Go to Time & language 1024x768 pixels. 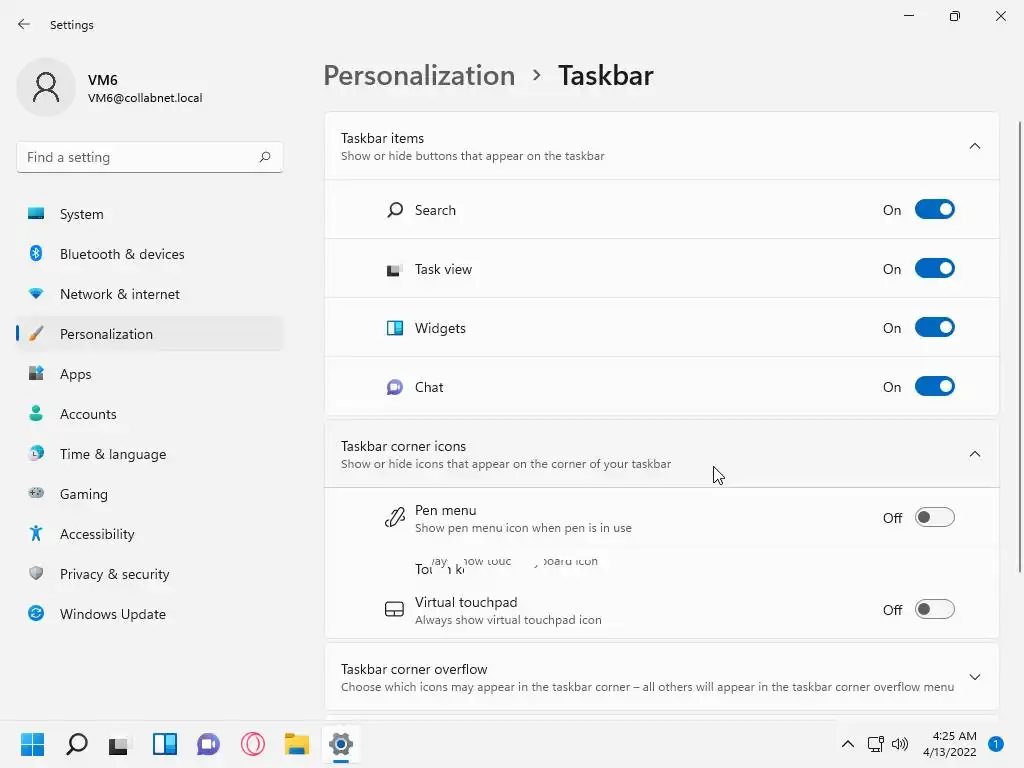tap(150, 454)
